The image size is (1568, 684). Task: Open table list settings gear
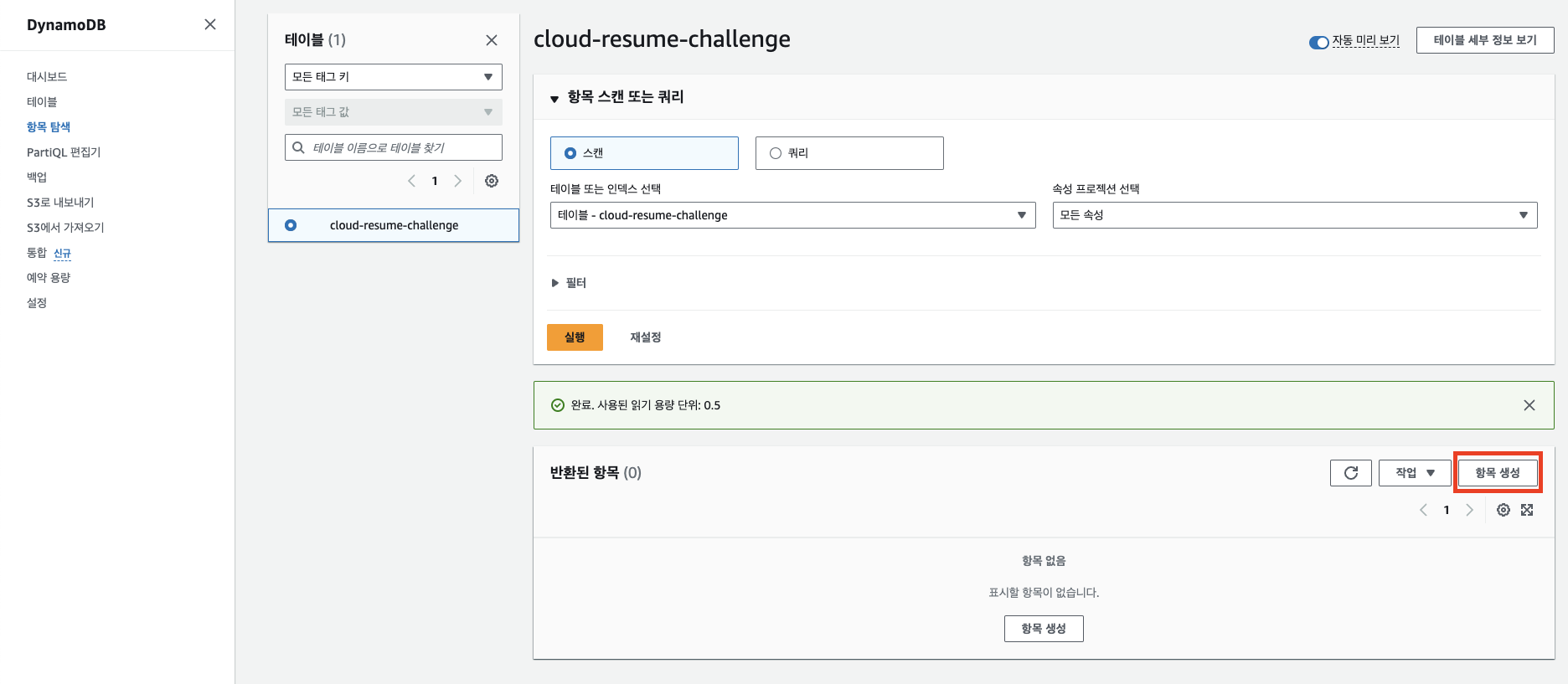click(492, 181)
